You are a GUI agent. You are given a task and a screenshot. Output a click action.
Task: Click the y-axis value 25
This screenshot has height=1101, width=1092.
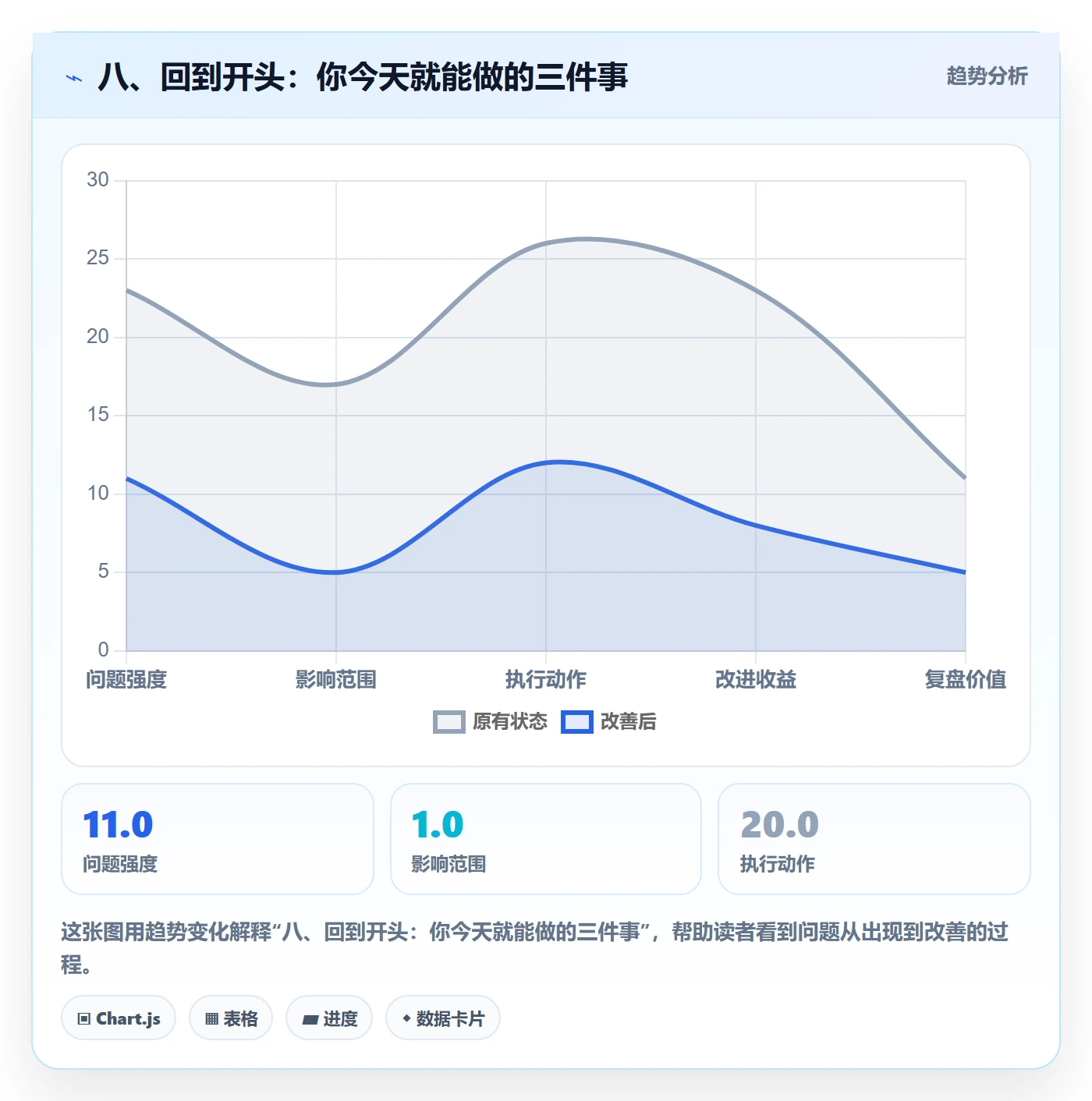click(x=97, y=258)
